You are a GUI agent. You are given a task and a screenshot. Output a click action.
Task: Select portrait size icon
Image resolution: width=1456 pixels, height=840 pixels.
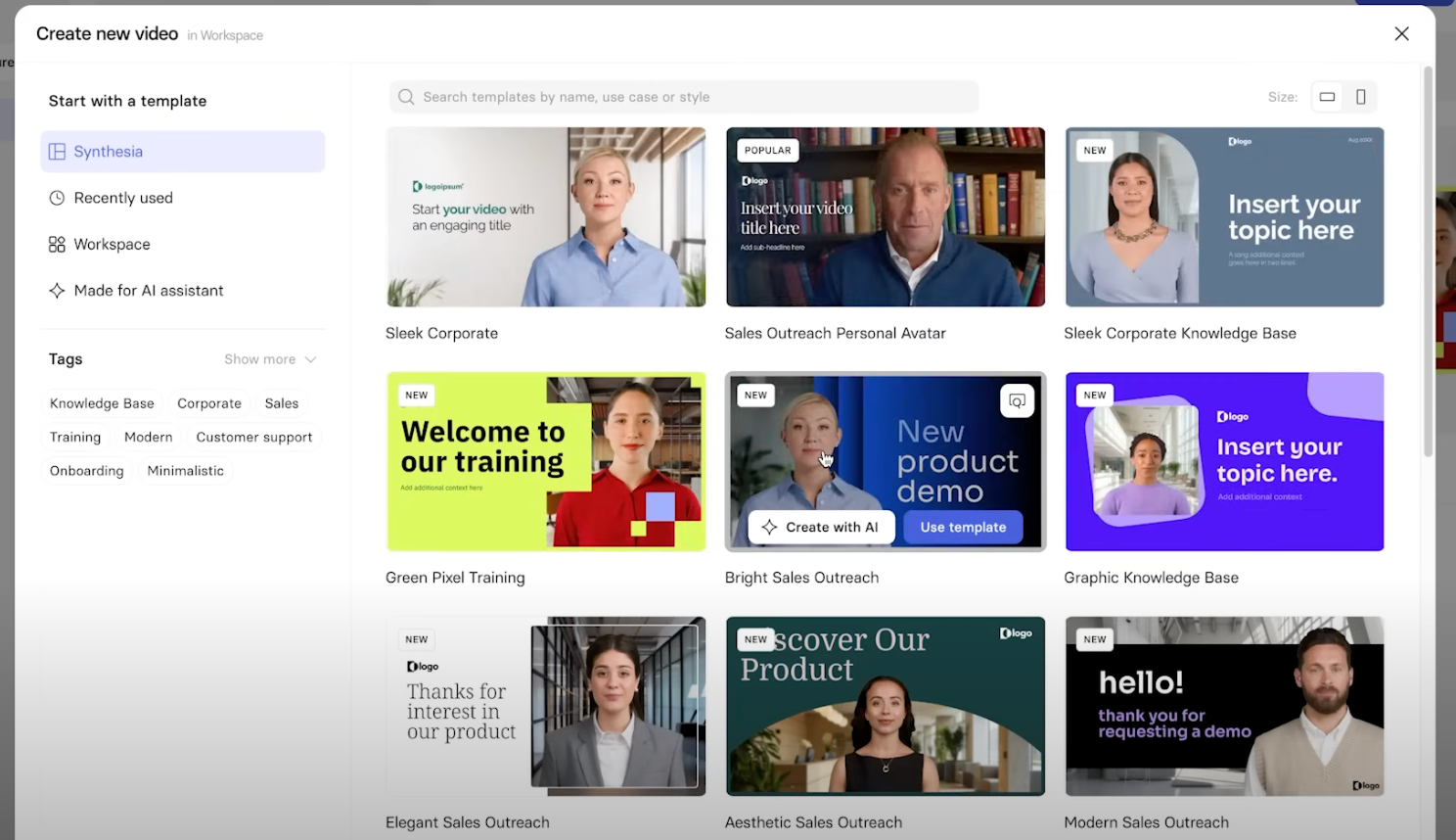pos(1360,97)
